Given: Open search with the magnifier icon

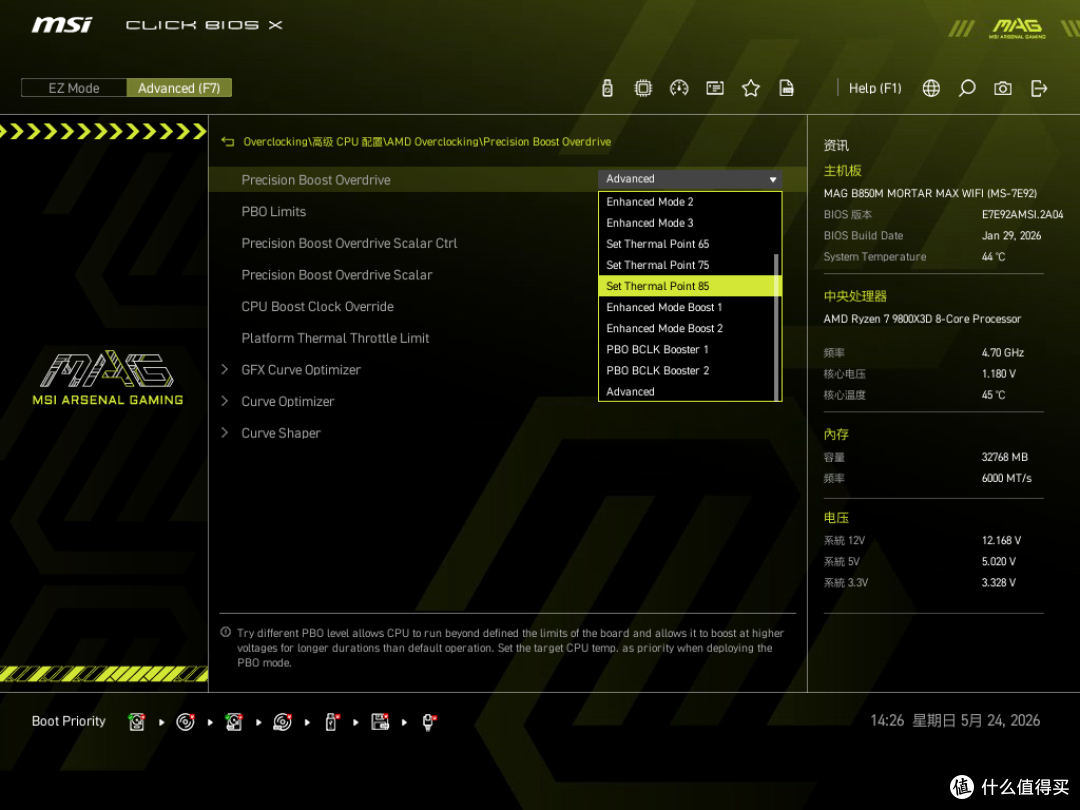Looking at the screenshot, I should (966, 88).
